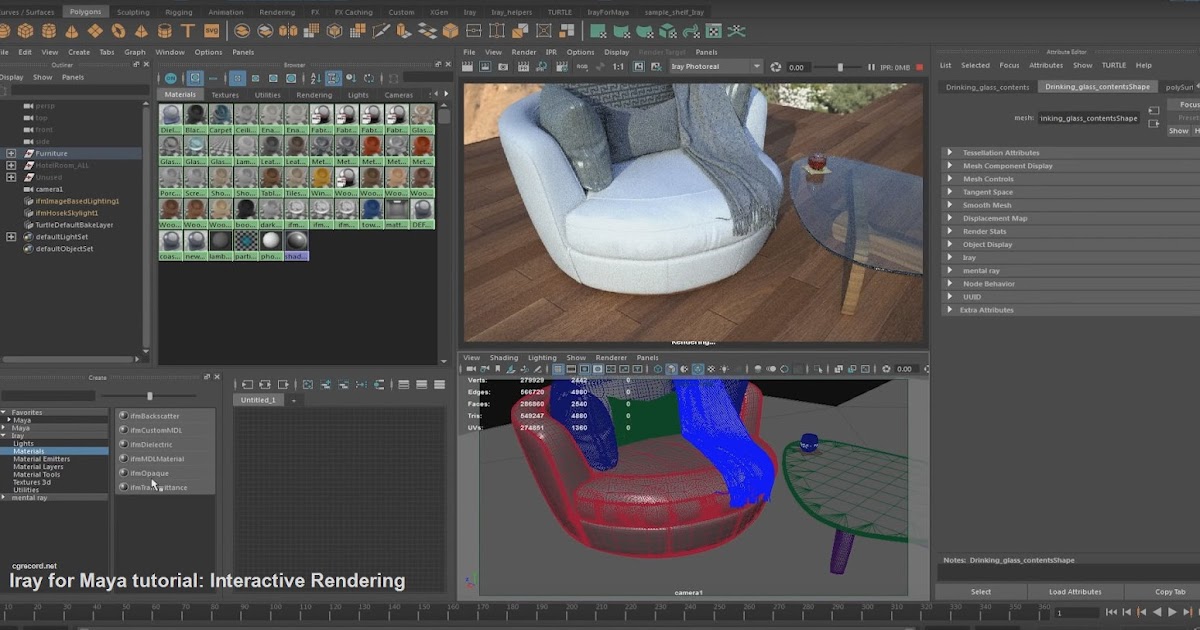Click the Load Attributes button
Viewport: 1200px width, 630px height.
[1074, 591]
